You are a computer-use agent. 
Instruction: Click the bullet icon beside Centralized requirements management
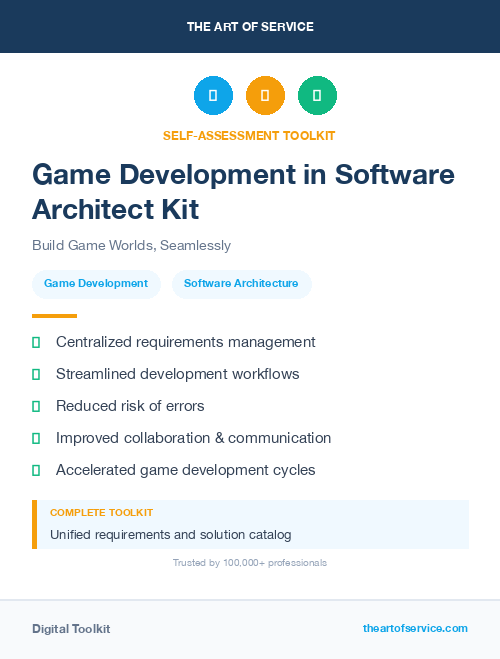coord(36,343)
